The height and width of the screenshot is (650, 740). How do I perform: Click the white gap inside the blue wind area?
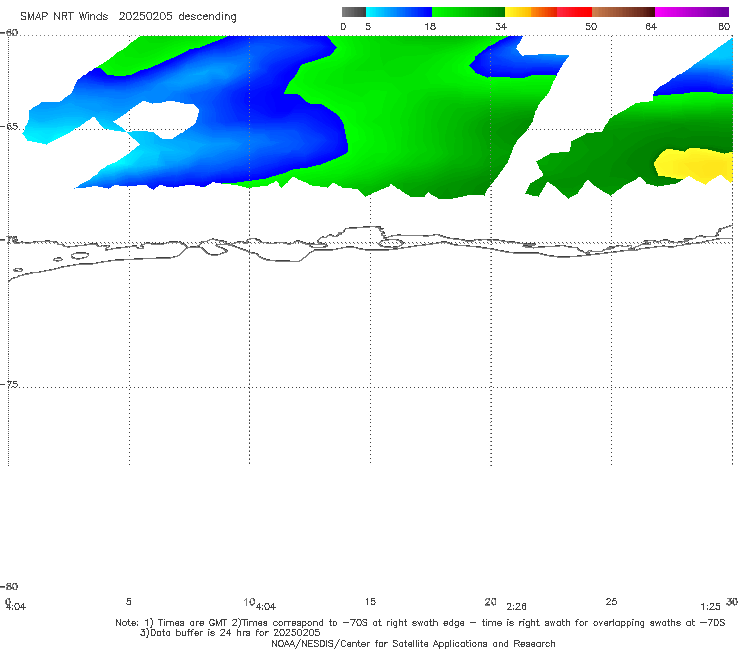158,119
